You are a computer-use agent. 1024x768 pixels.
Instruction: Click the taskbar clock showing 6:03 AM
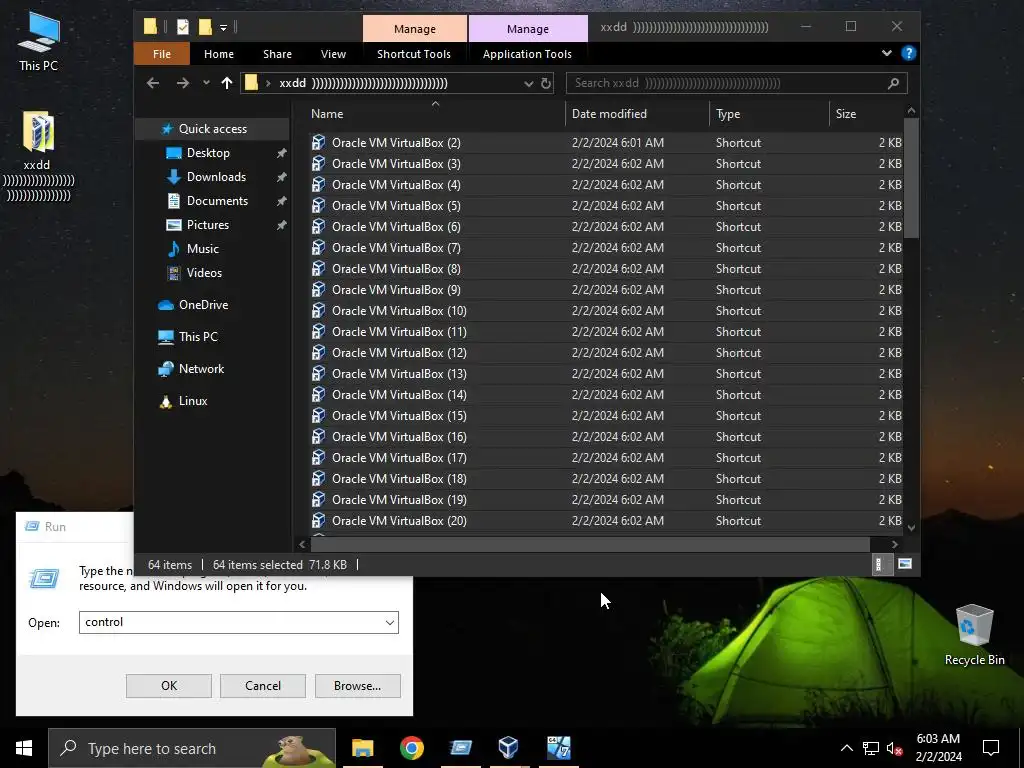pos(938,748)
